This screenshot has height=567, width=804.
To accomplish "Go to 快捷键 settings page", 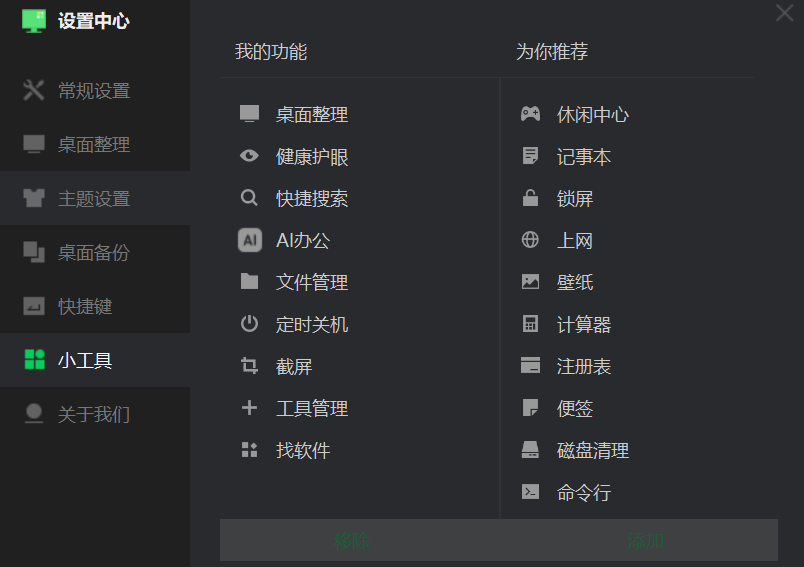I will (x=85, y=307).
